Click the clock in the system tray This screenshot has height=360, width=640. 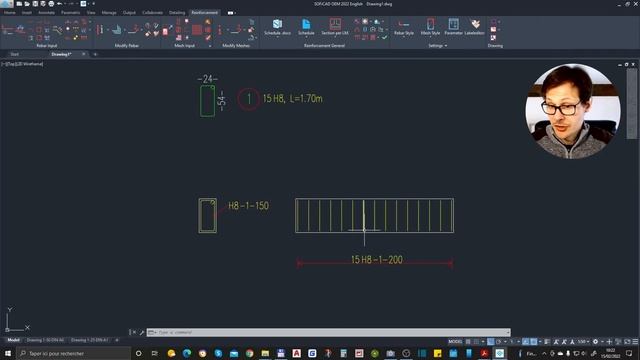coord(610,353)
